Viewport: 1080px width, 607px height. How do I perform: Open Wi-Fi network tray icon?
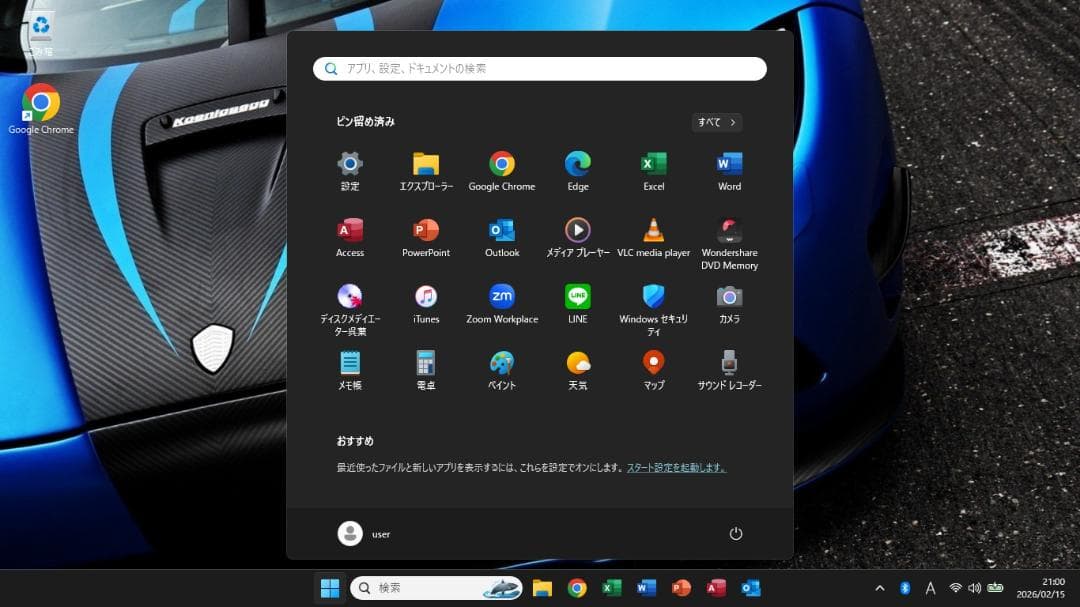pos(955,588)
